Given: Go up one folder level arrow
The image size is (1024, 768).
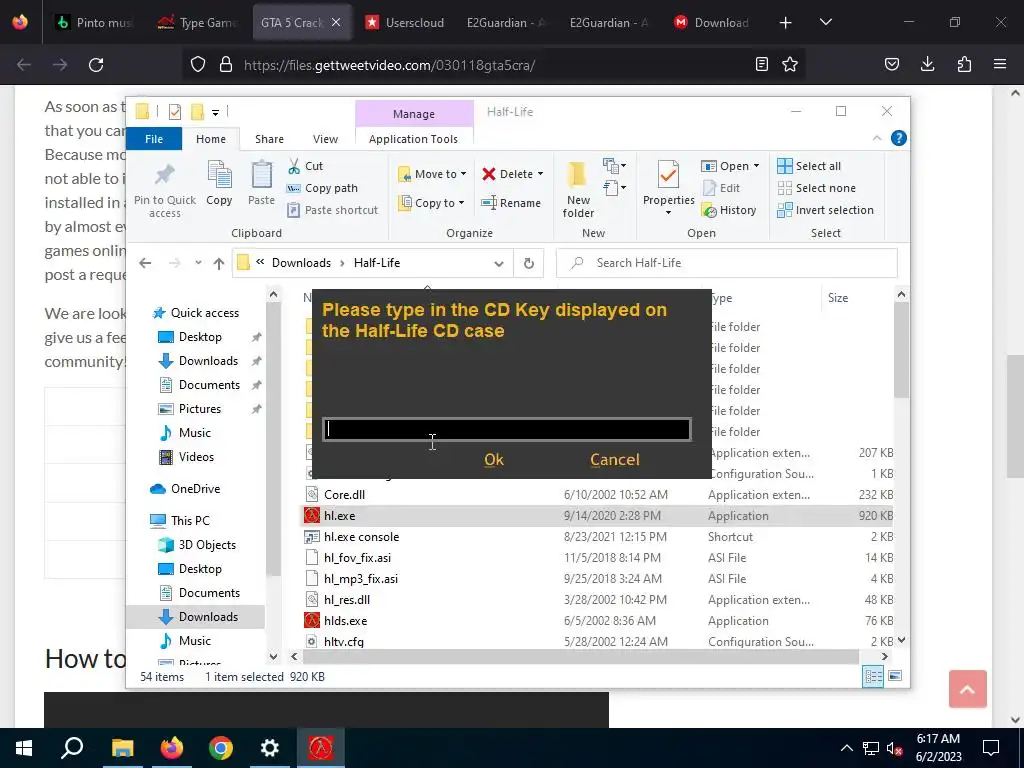Looking at the screenshot, I should coord(219,263).
